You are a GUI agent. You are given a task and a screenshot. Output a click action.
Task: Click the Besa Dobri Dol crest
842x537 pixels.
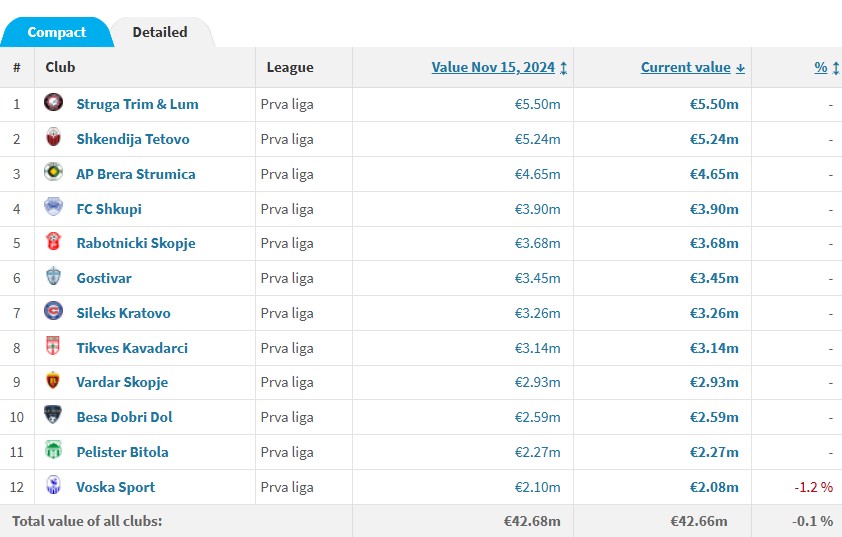53,416
